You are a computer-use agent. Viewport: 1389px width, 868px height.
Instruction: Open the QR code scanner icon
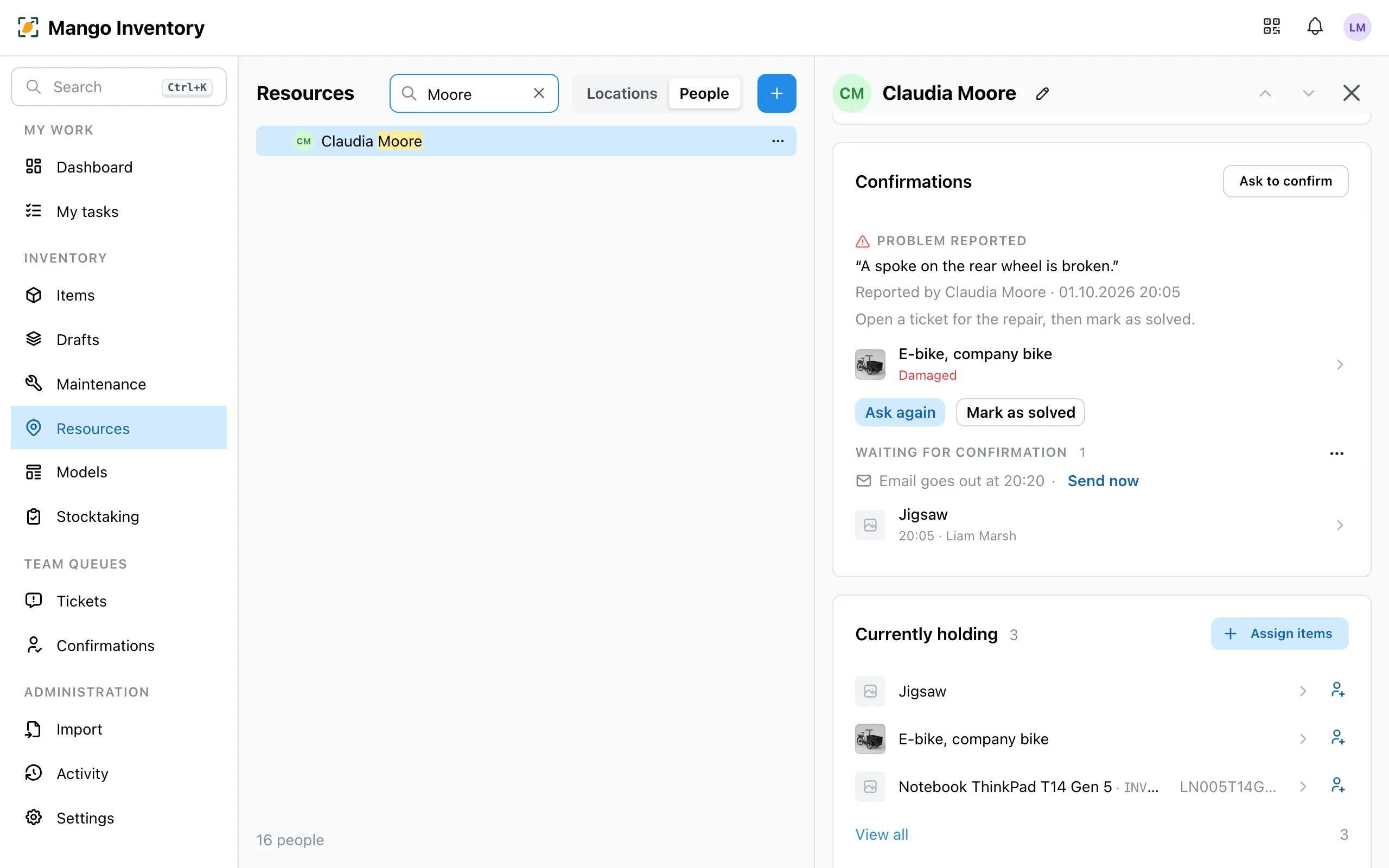tap(1271, 27)
